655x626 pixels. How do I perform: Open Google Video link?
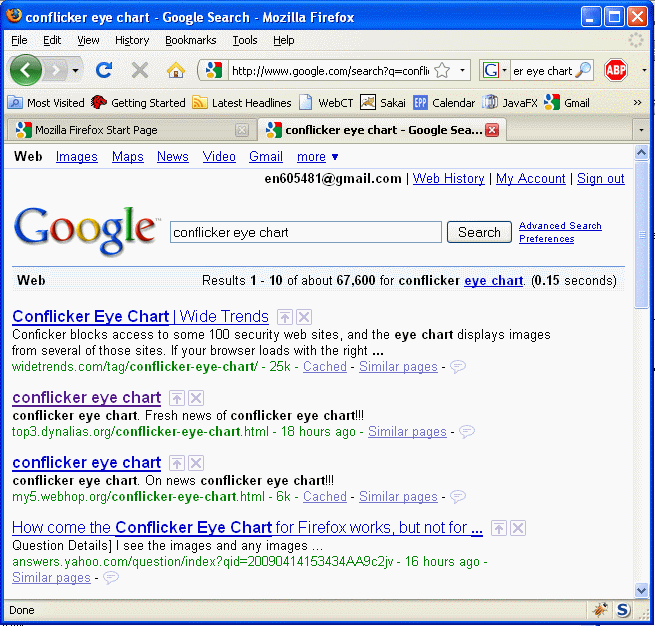pyautogui.click(x=219, y=157)
